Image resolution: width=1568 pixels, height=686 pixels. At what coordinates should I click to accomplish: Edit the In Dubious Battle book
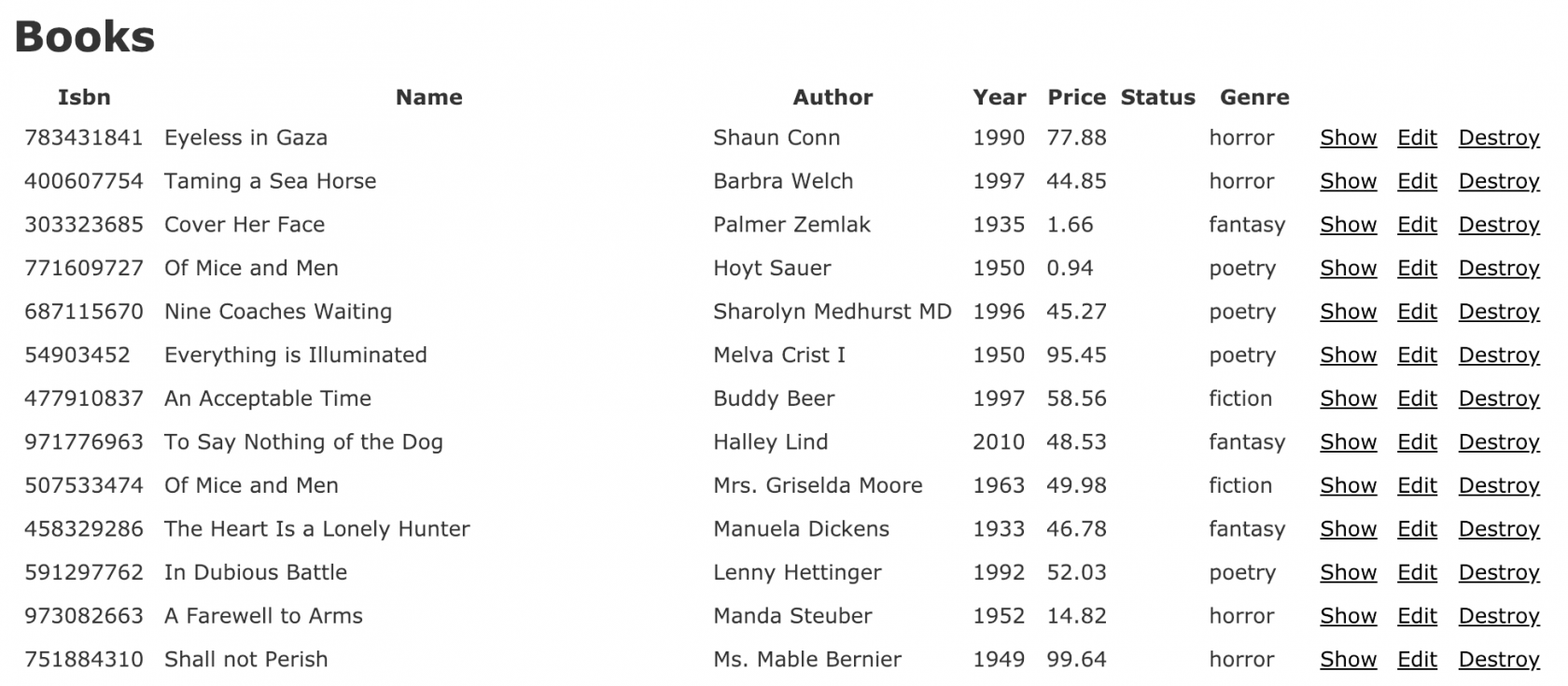pyautogui.click(x=1417, y=573)
